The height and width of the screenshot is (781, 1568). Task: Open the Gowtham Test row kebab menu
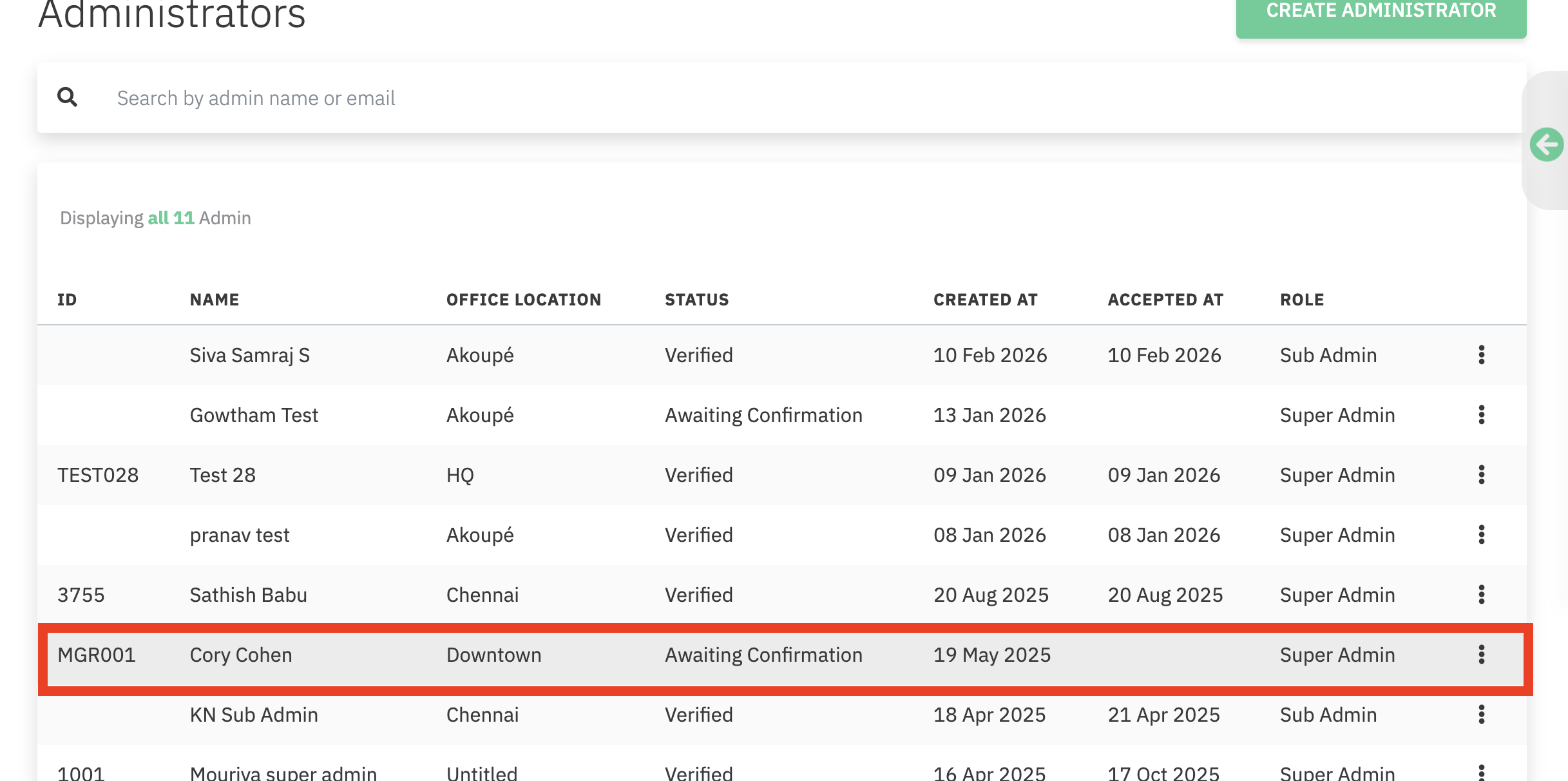(1481, 415)
